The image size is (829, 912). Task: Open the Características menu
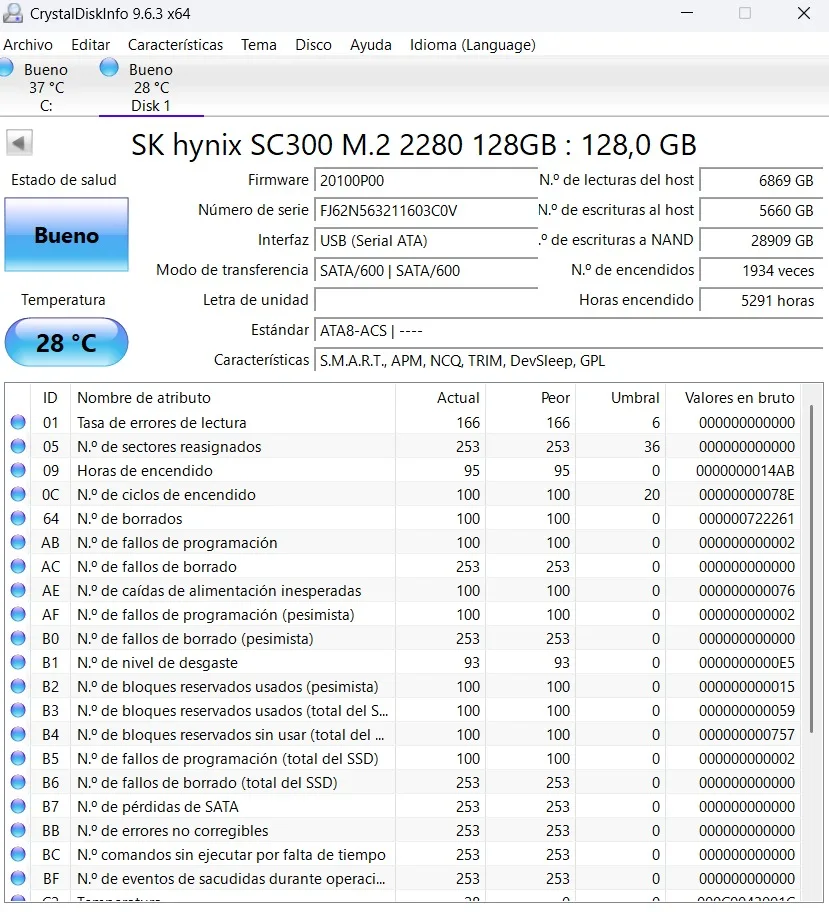click(175, 45)
